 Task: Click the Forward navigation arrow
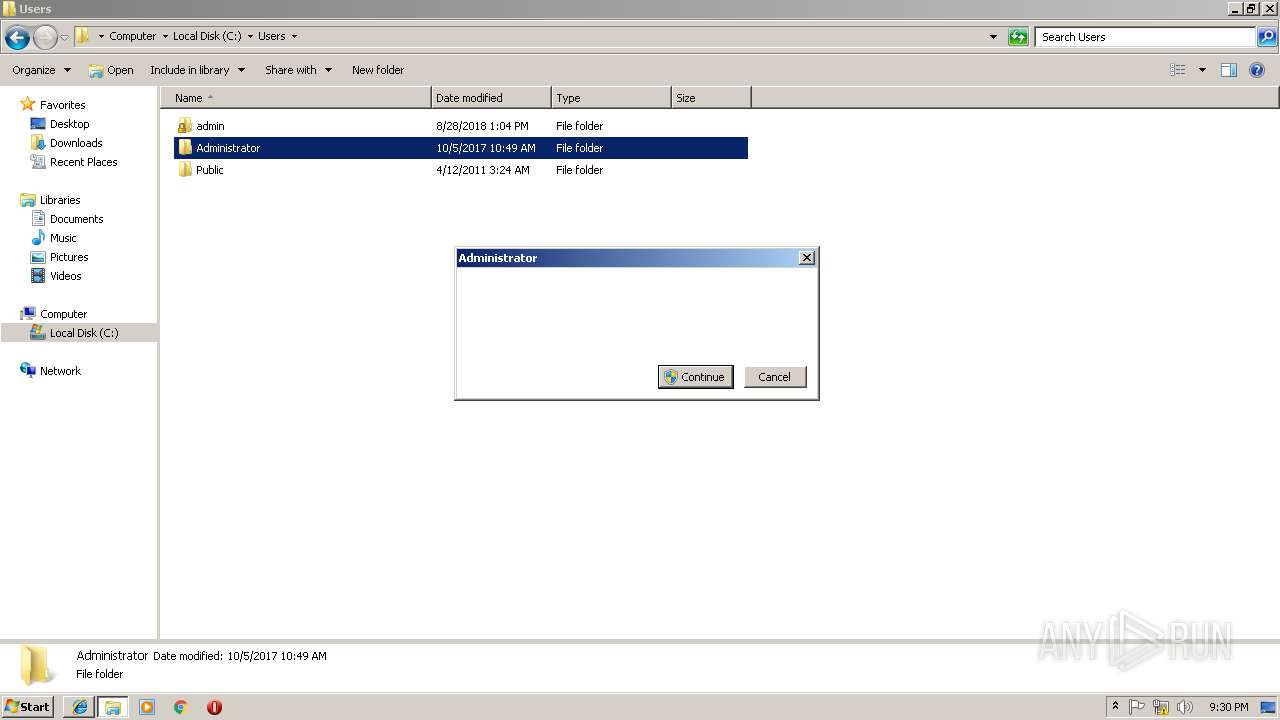45,38
